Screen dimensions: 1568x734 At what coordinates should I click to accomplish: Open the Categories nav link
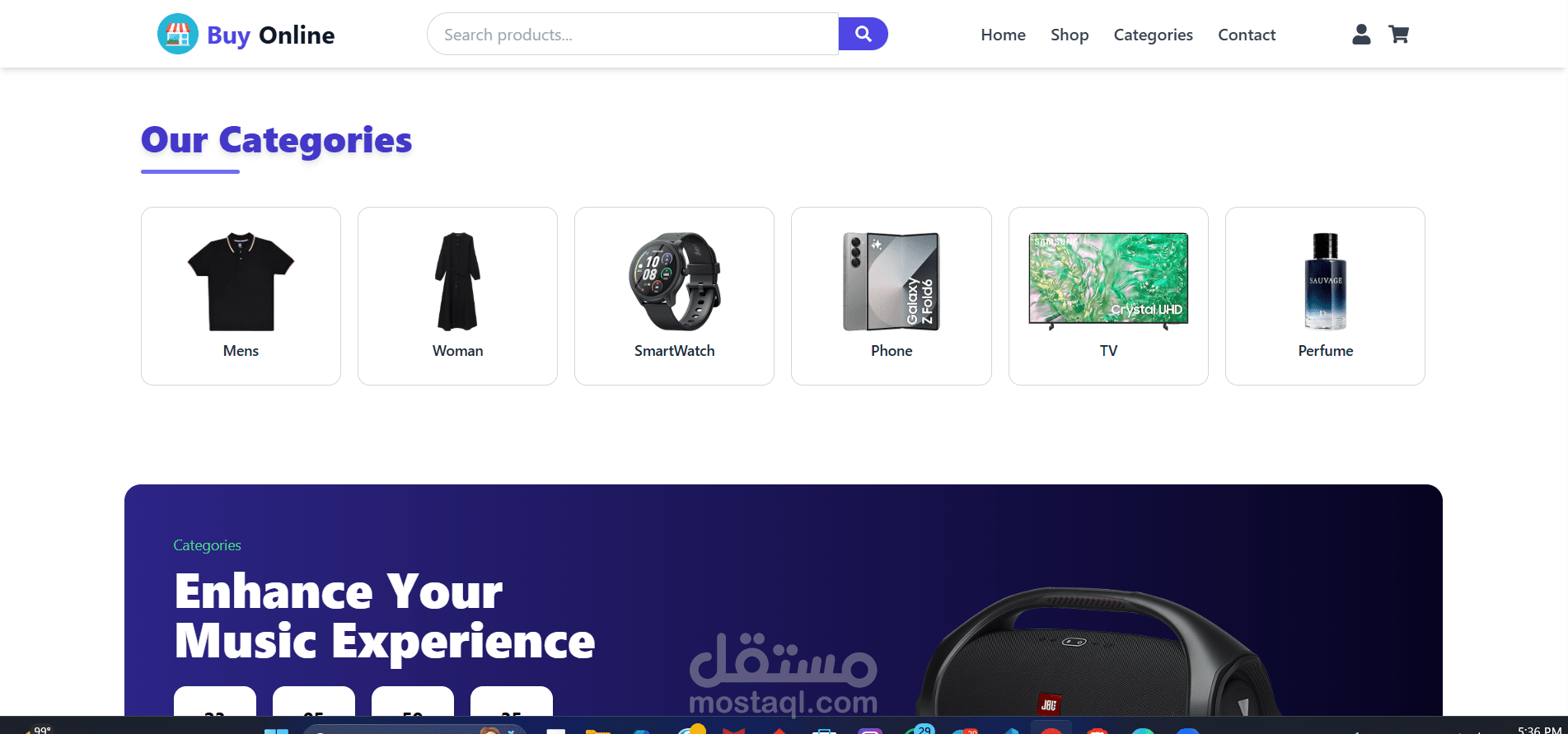point(1153,35)
